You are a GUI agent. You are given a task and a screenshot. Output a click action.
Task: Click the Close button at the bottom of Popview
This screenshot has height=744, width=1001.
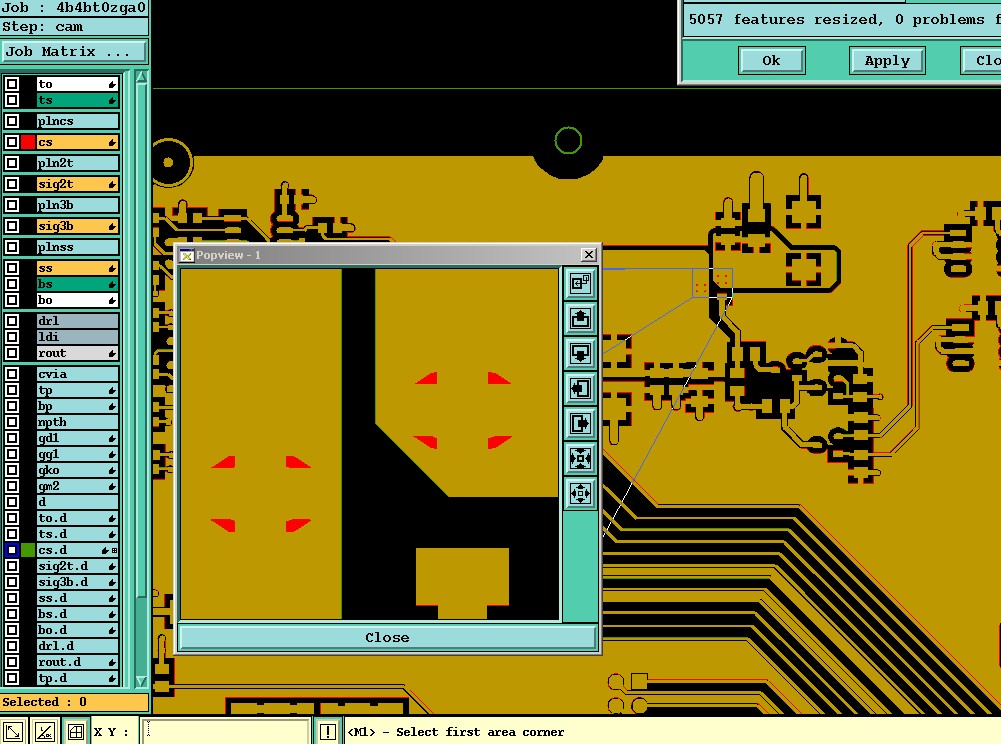388,637
